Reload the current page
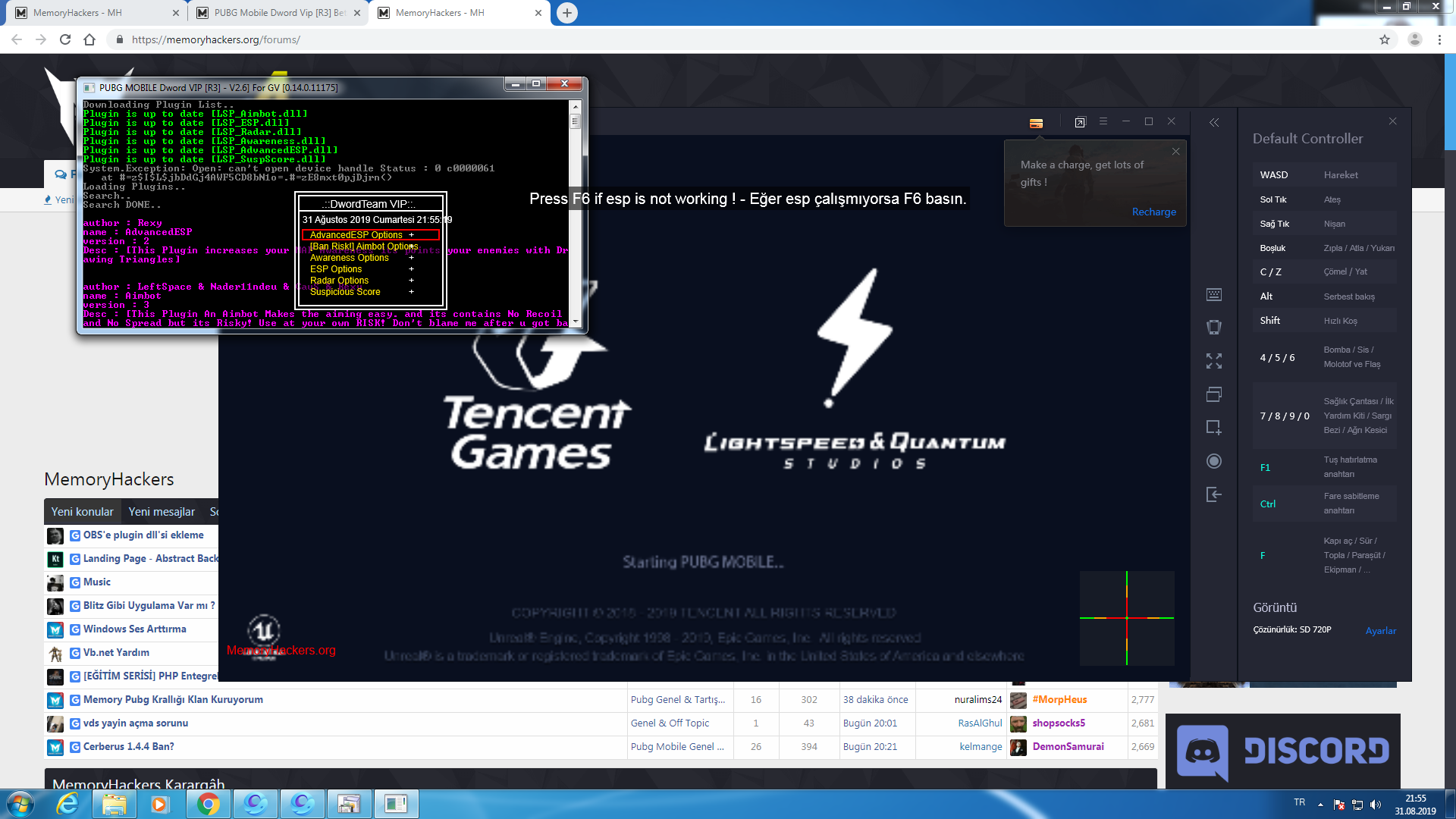Screen dimensions: 1456x819 [65, 39]
